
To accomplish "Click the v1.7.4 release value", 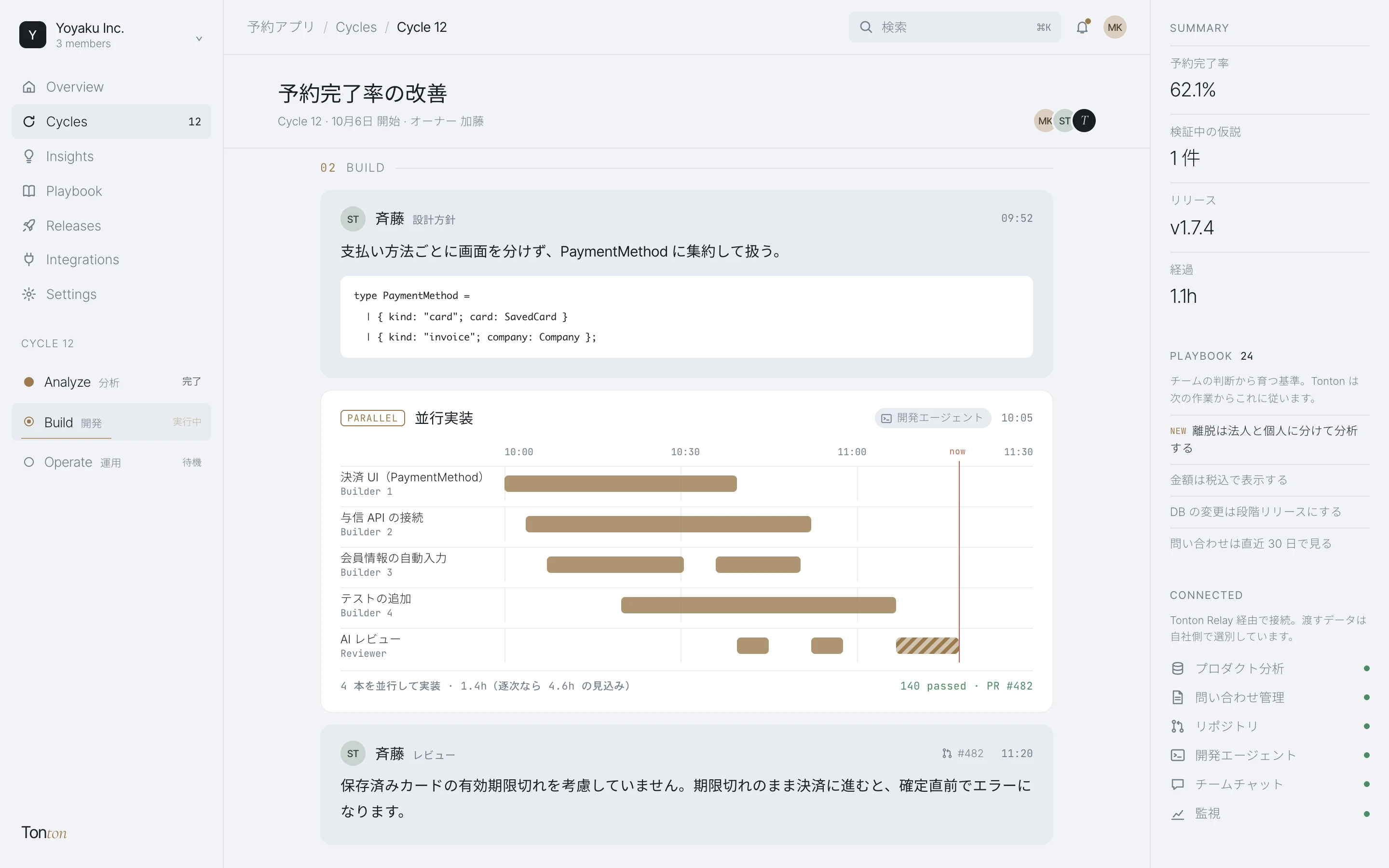I will [1192, 228].
